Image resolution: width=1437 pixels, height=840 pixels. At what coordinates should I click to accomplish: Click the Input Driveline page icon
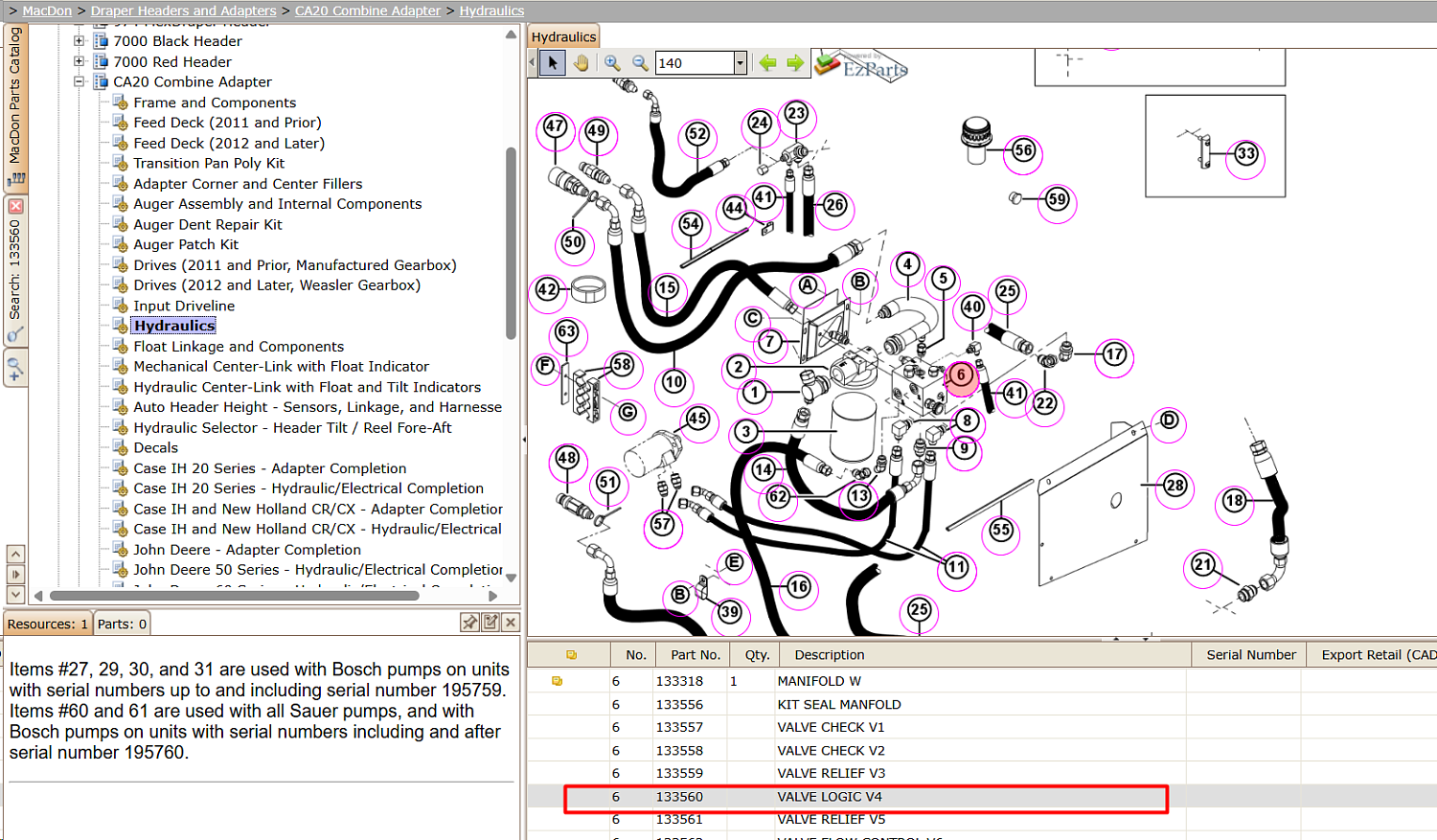[x=120, y=306]
